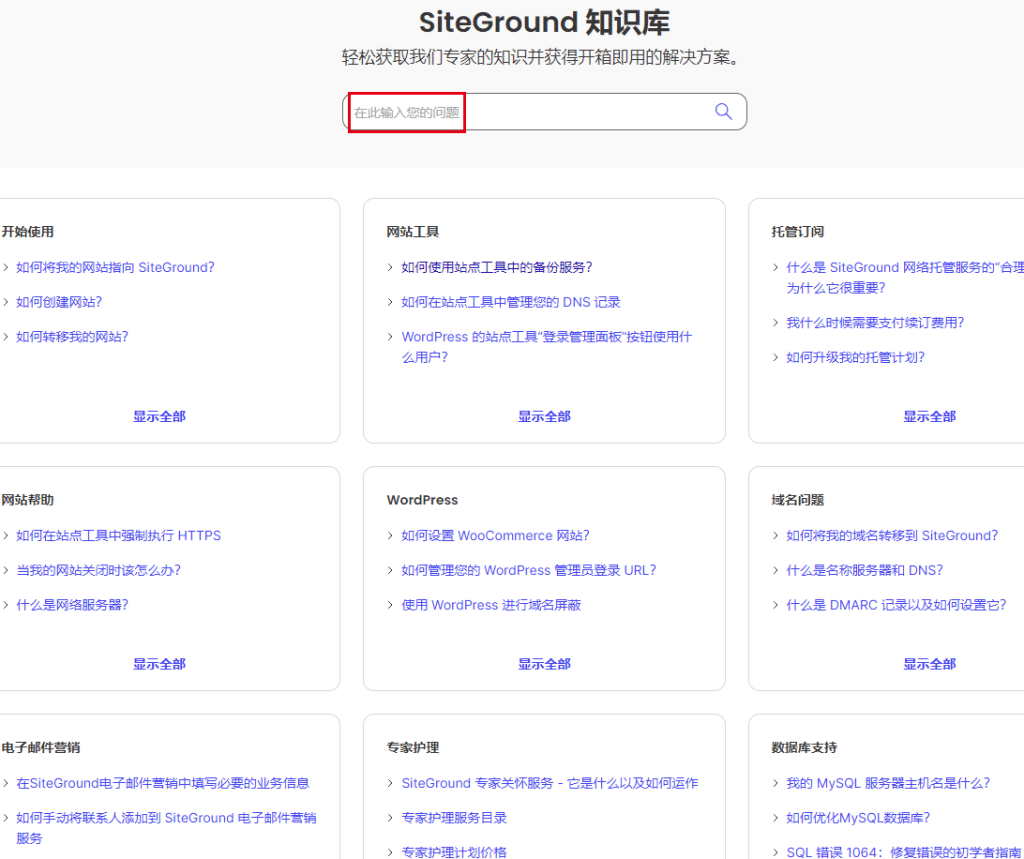Click the search magnifier icon

click(723, 111)
